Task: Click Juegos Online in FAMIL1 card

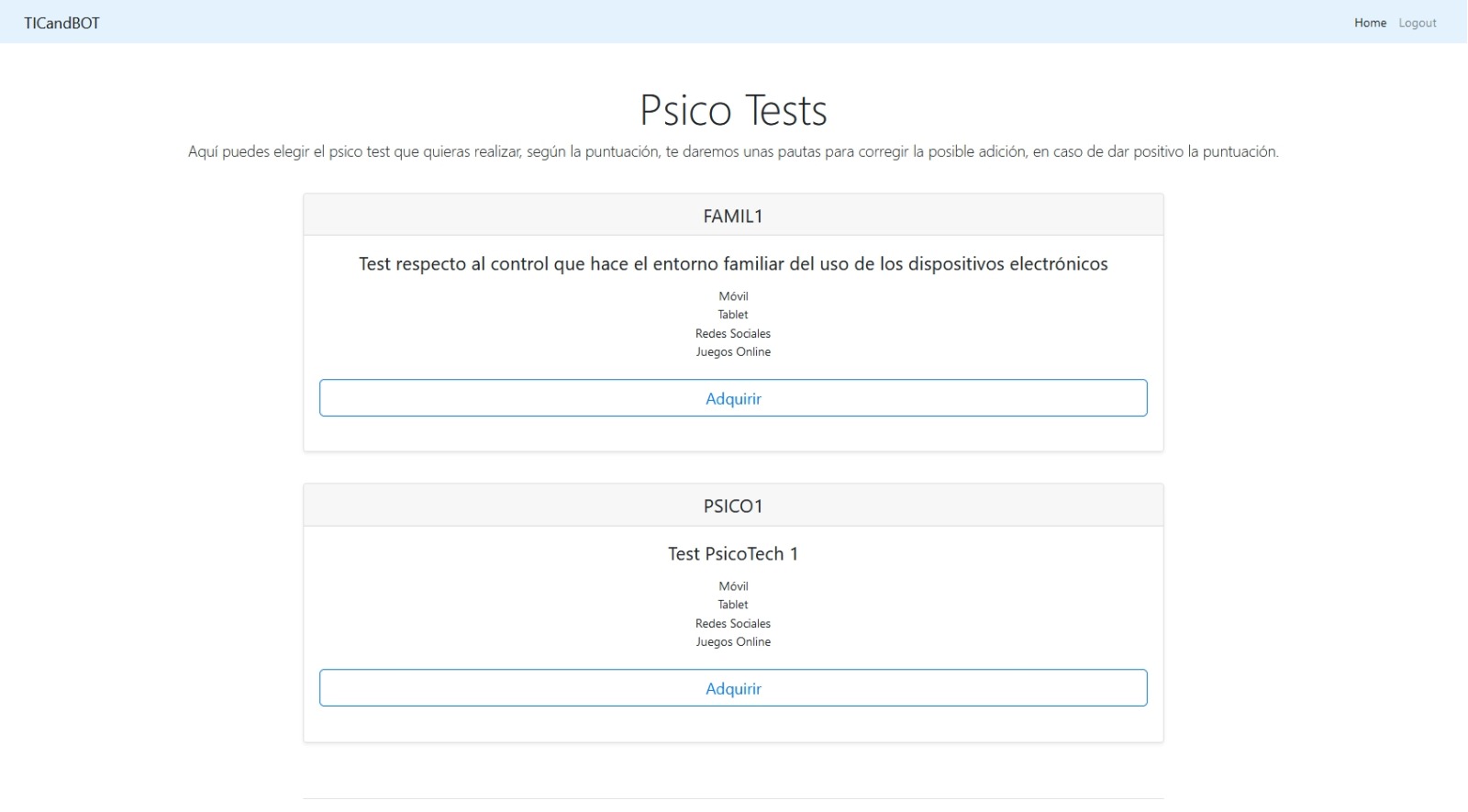Action: click(733, 352)
